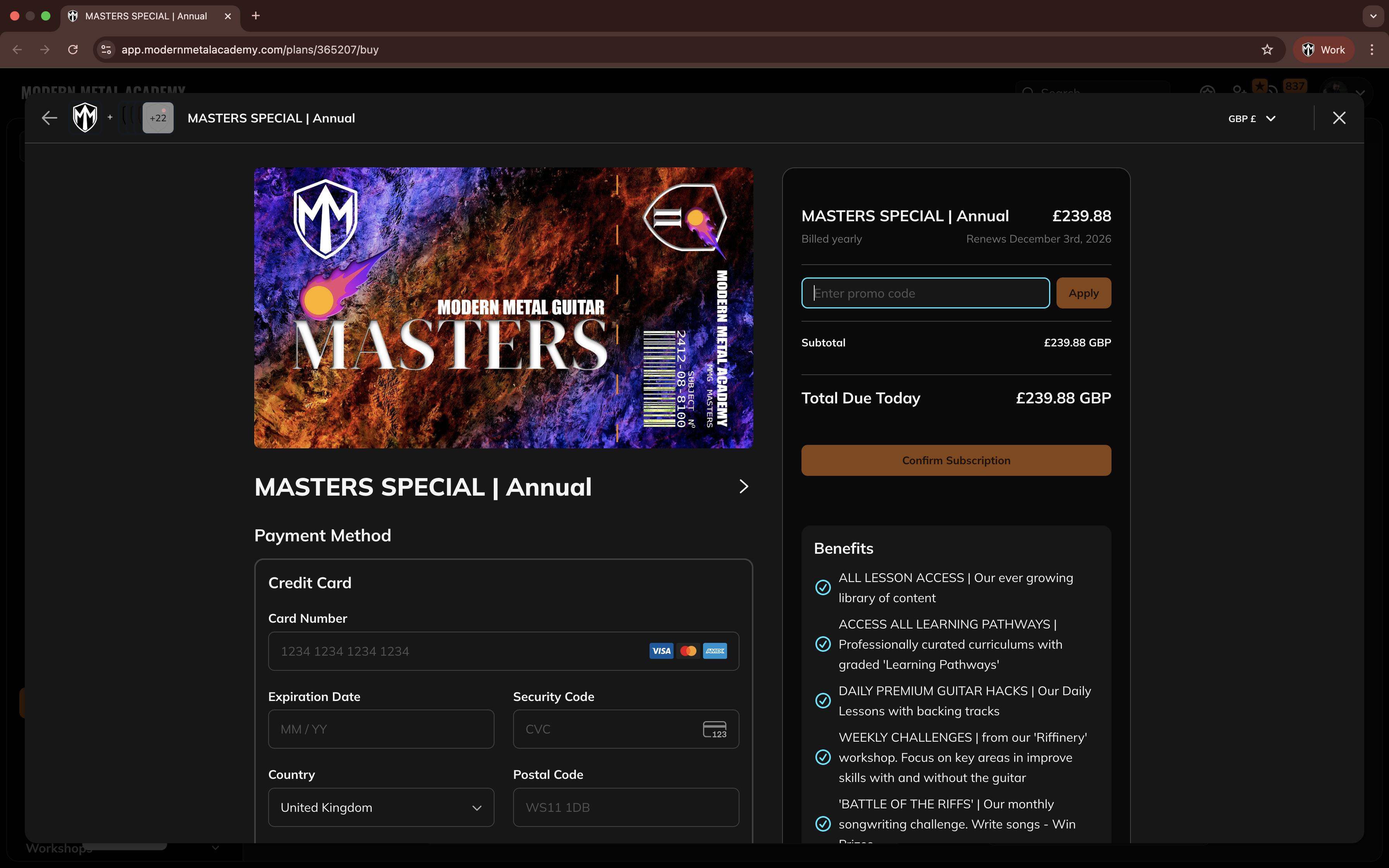
Task: Open the site information icon in address bar
Action: coord(106,50)
